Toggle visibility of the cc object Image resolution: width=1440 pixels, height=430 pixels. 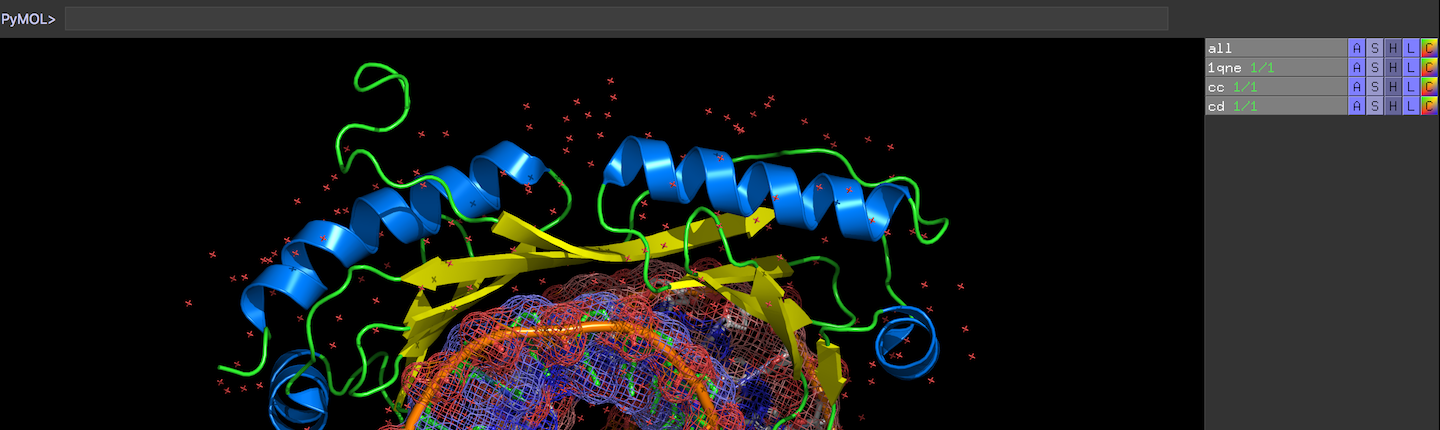[x=1276, y=86]
